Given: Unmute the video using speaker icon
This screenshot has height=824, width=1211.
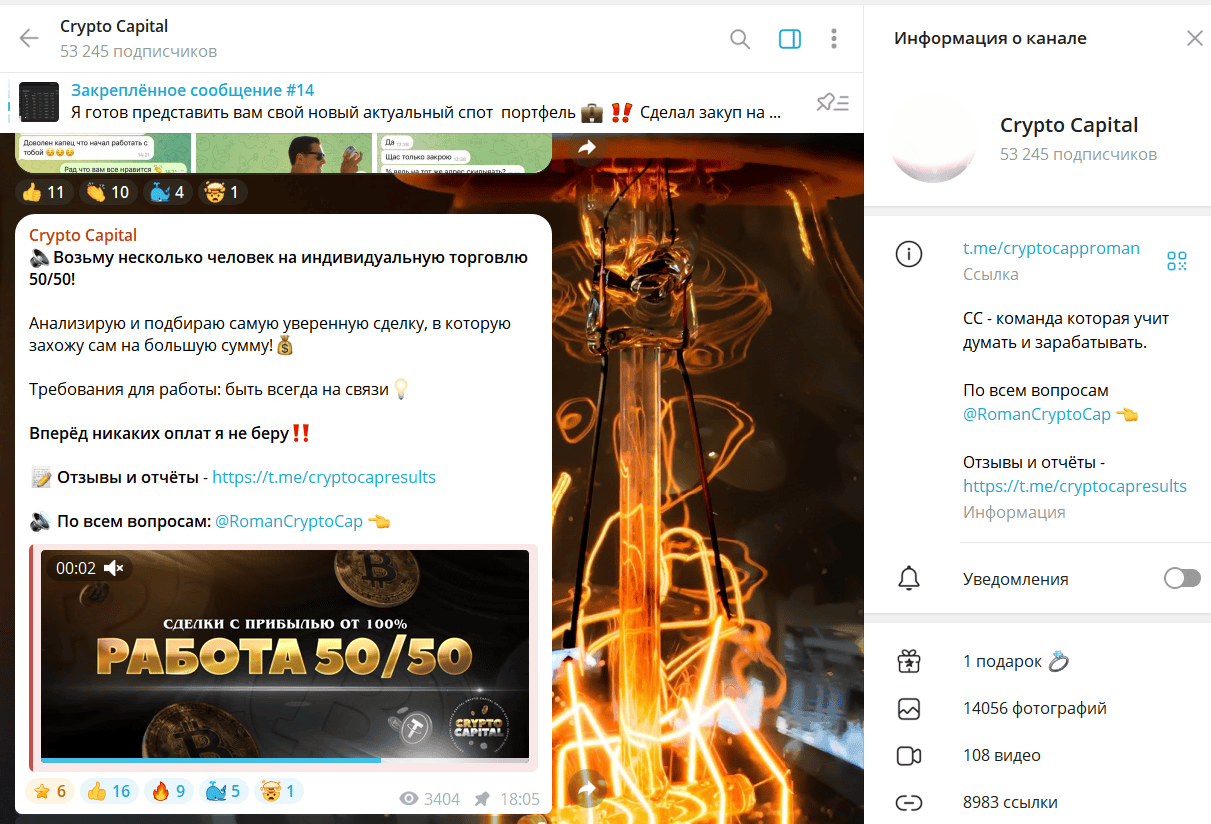Looking at the screenshot, I should 114,568.
